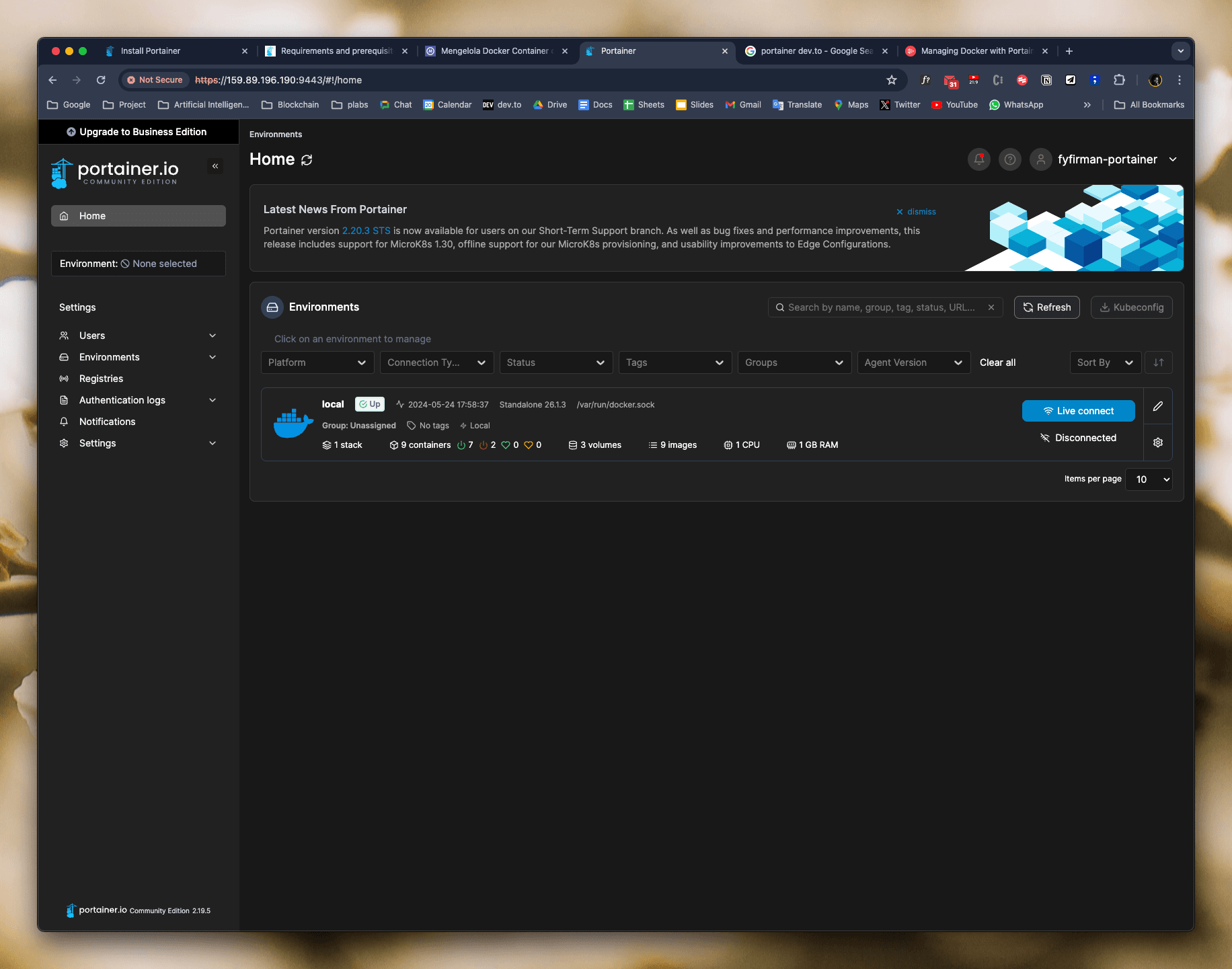Click the bookmark star icon in address bar
Image resolution: width=1232 pixels, height=969 pixels.
point(892,80)
